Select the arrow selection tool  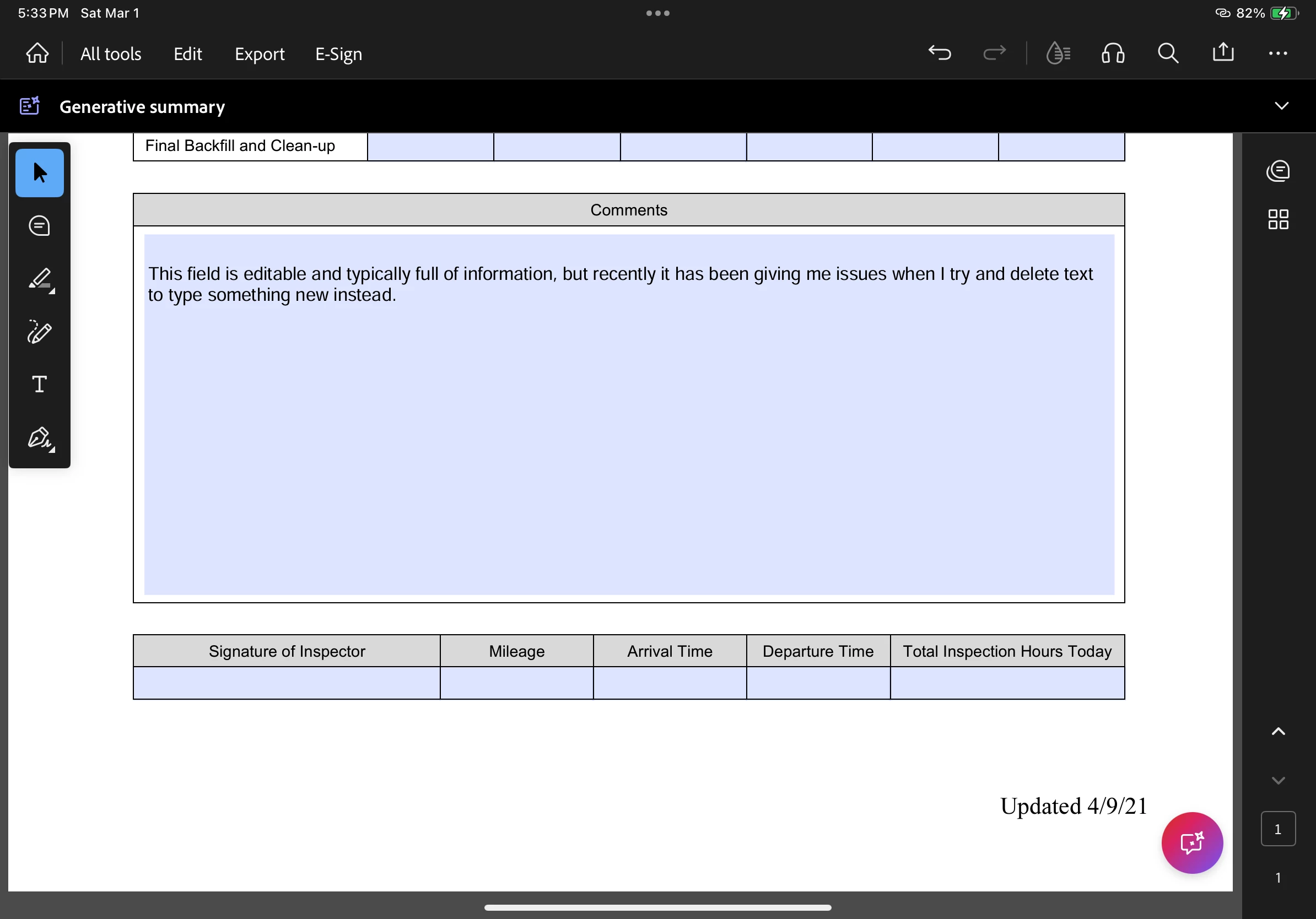pos(40,172)
